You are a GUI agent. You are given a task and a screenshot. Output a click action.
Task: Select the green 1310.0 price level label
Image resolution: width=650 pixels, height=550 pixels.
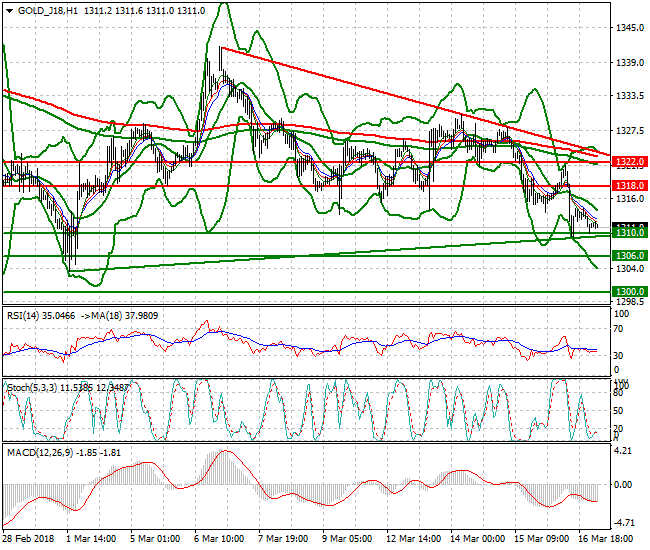[630, 233]
